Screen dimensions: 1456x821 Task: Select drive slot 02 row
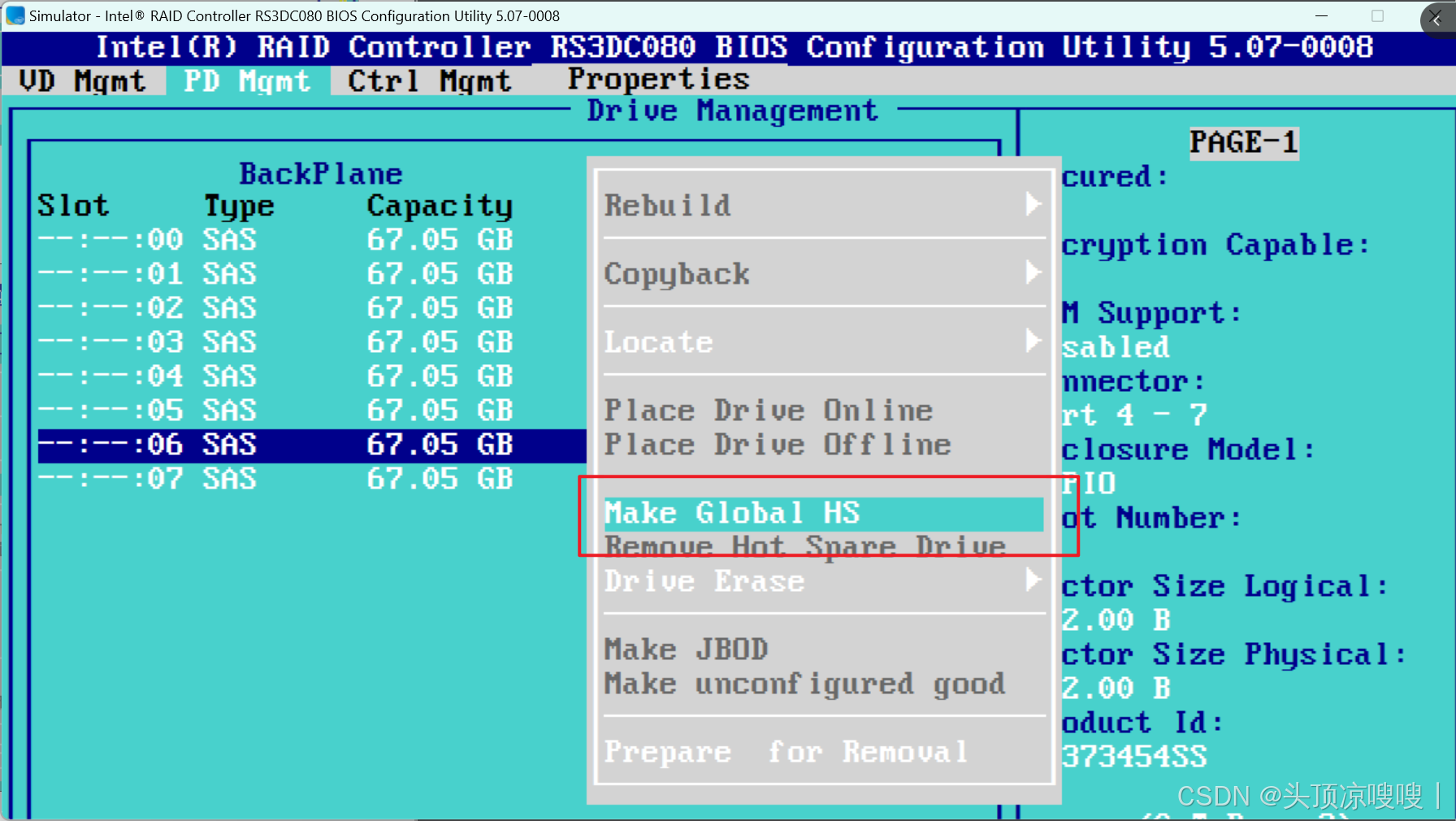point(312,308)
